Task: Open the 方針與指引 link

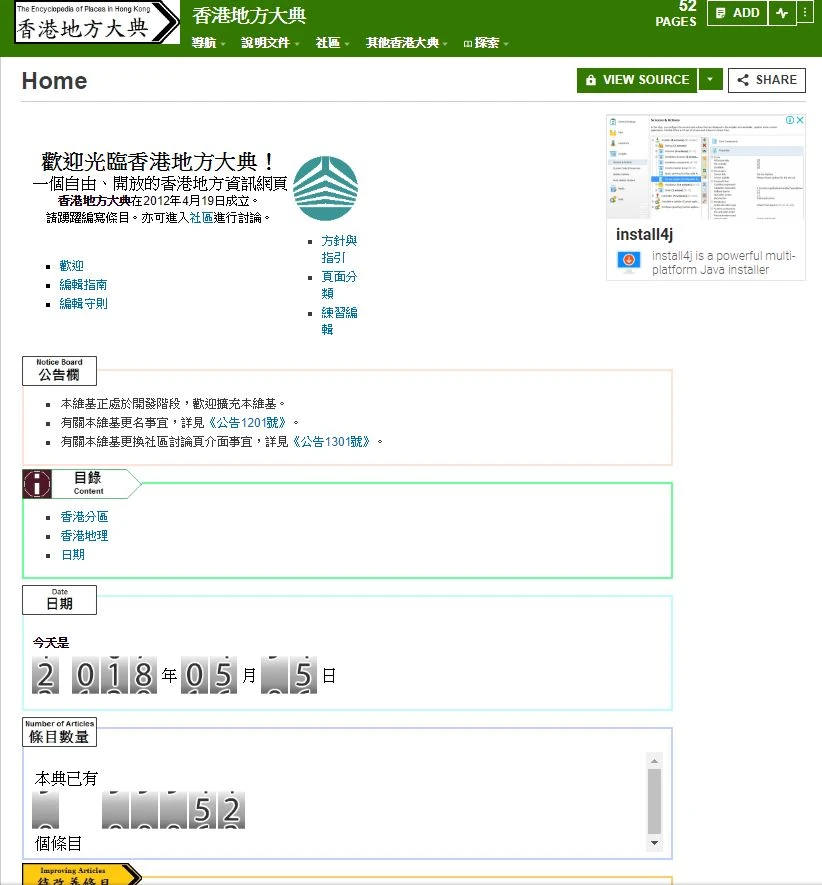Action: click(339, 249)
